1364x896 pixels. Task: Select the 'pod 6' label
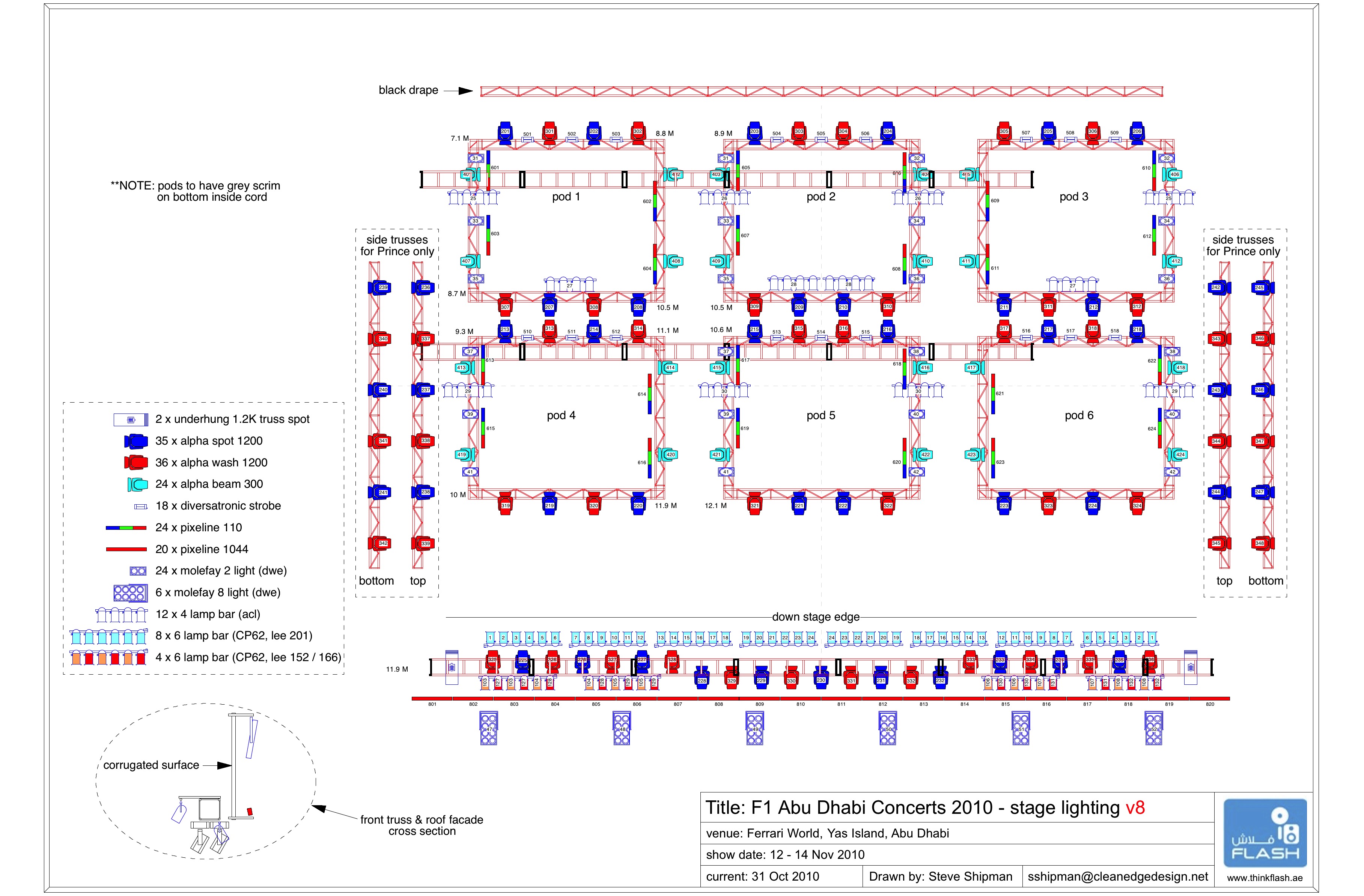1079,415
